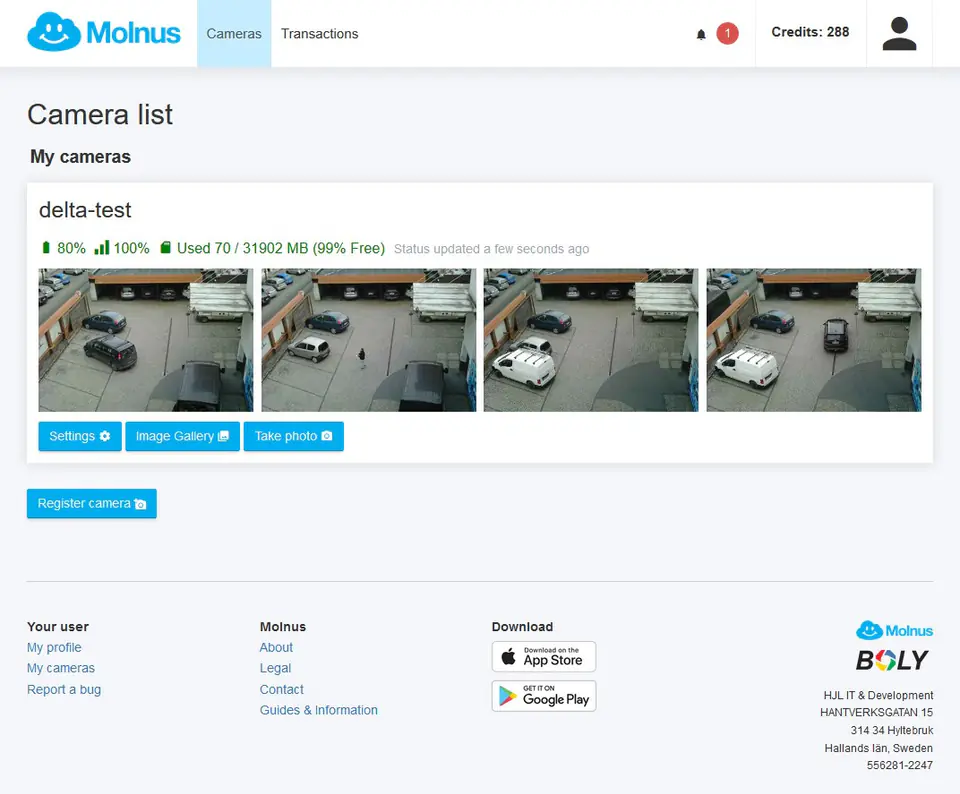Click the BOLY logo in footer

click(892, 660)
